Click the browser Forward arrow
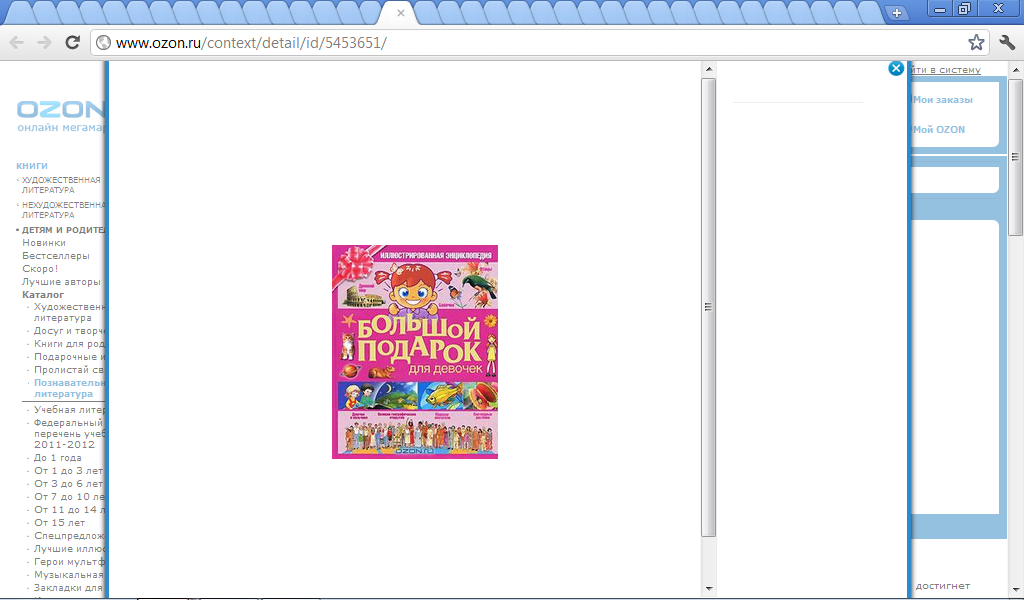This screenshot has height=600, width=1024. click(x=44, y=43)
